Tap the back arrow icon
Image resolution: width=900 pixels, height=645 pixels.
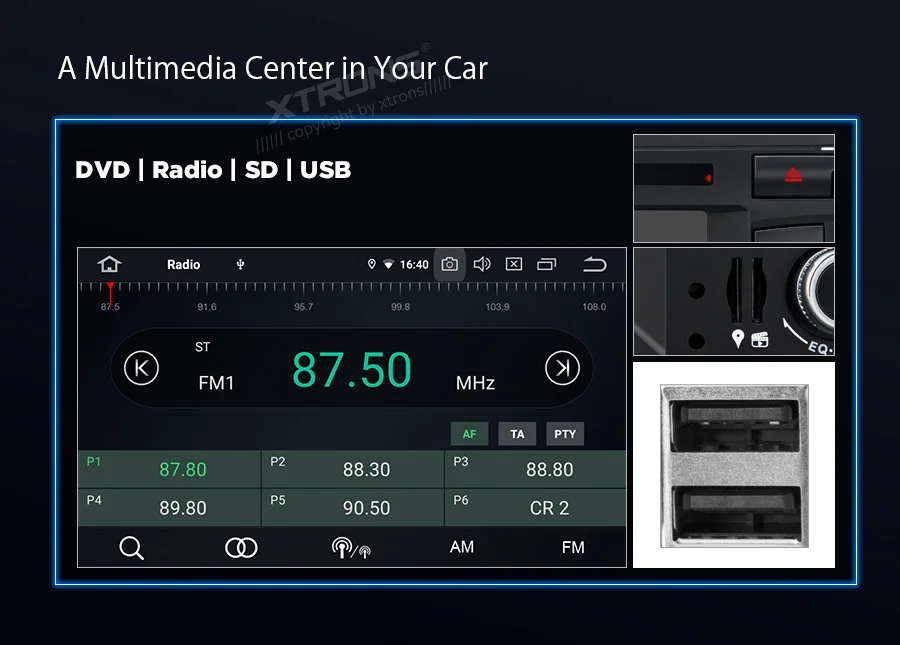tap(594, 264)
